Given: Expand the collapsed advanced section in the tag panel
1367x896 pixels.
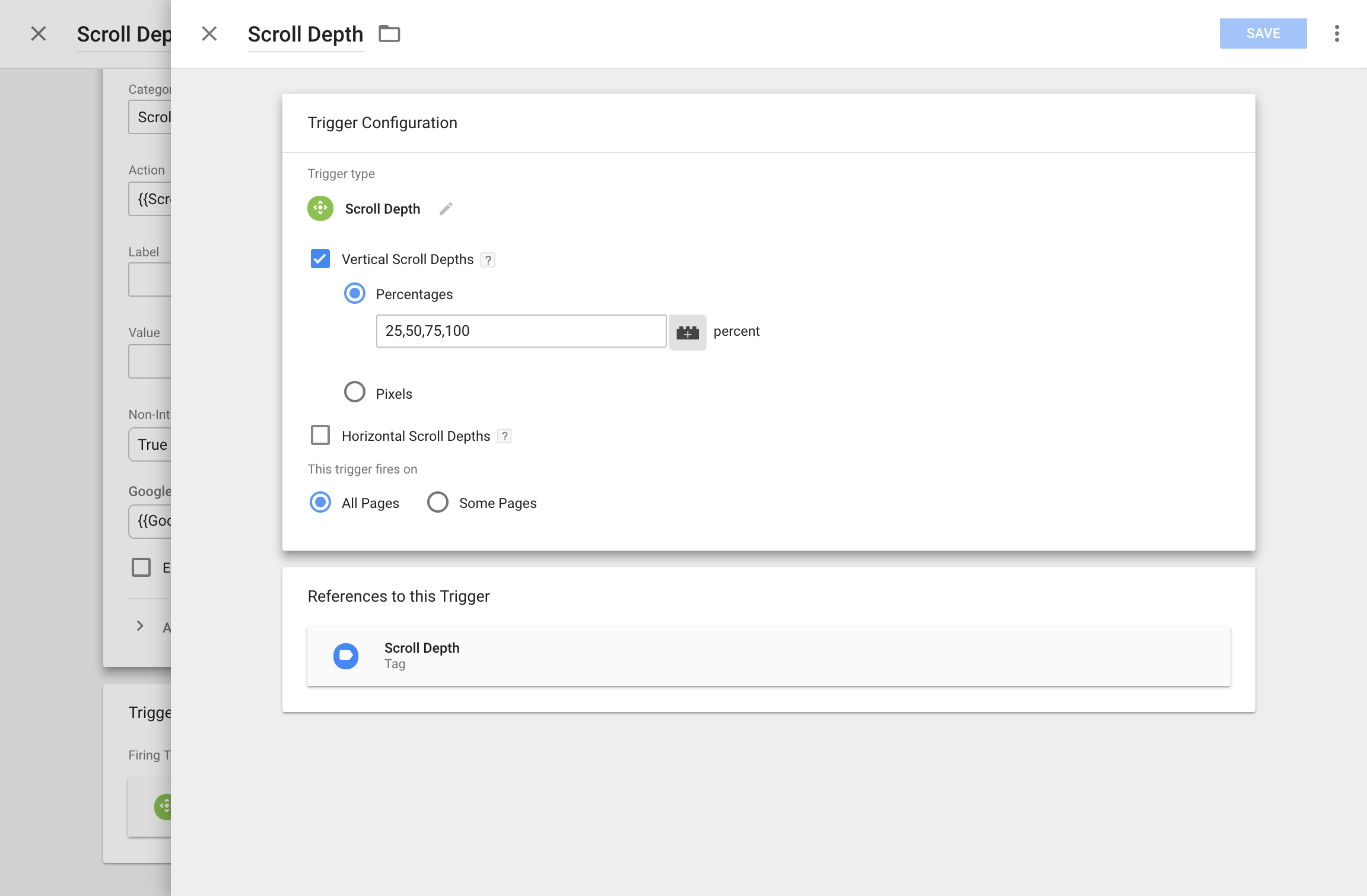Looking at the screenshot, I should coord(141,626).
